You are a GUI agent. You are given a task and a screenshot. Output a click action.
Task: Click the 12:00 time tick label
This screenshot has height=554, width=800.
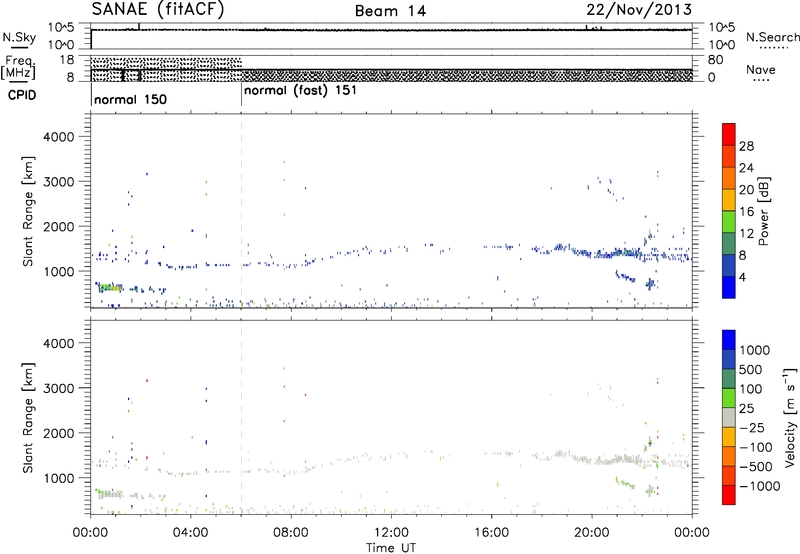[391, 533]
